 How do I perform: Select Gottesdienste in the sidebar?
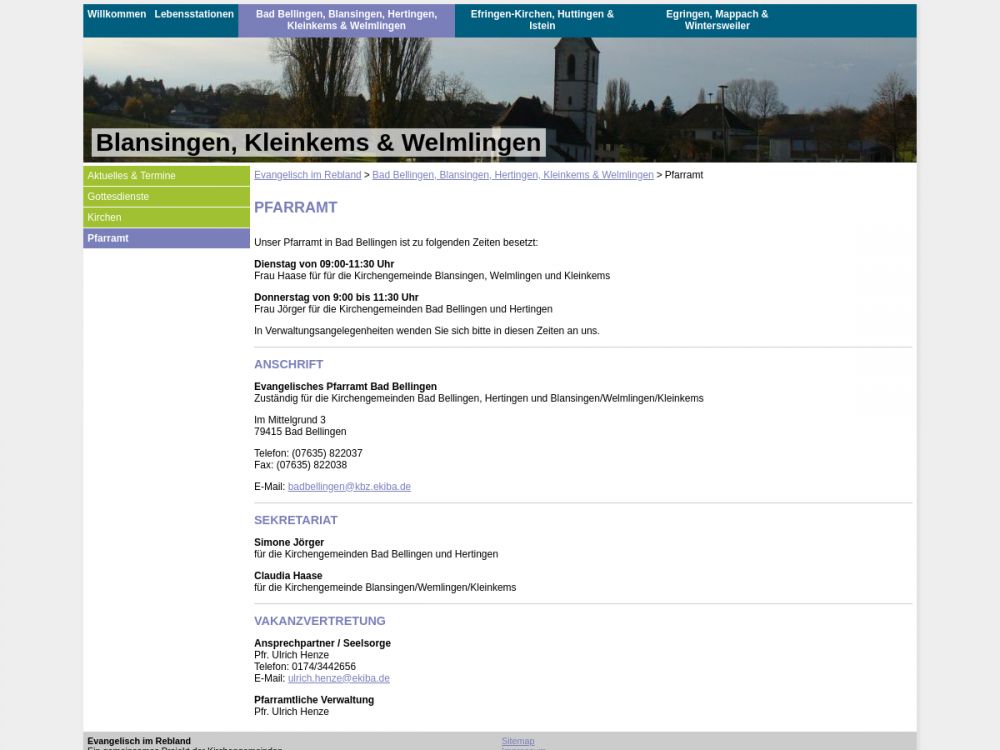click(x=118, y=197)
